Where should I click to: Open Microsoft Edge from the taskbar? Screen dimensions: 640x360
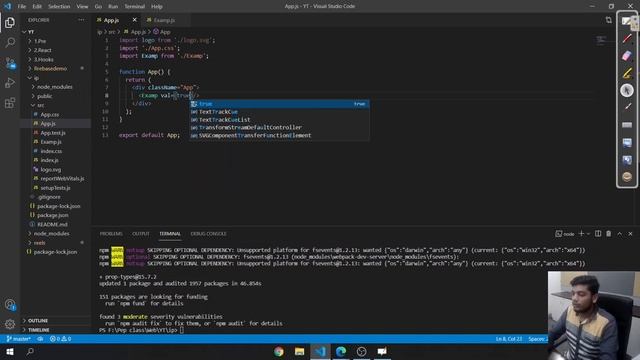pos(341,351)
